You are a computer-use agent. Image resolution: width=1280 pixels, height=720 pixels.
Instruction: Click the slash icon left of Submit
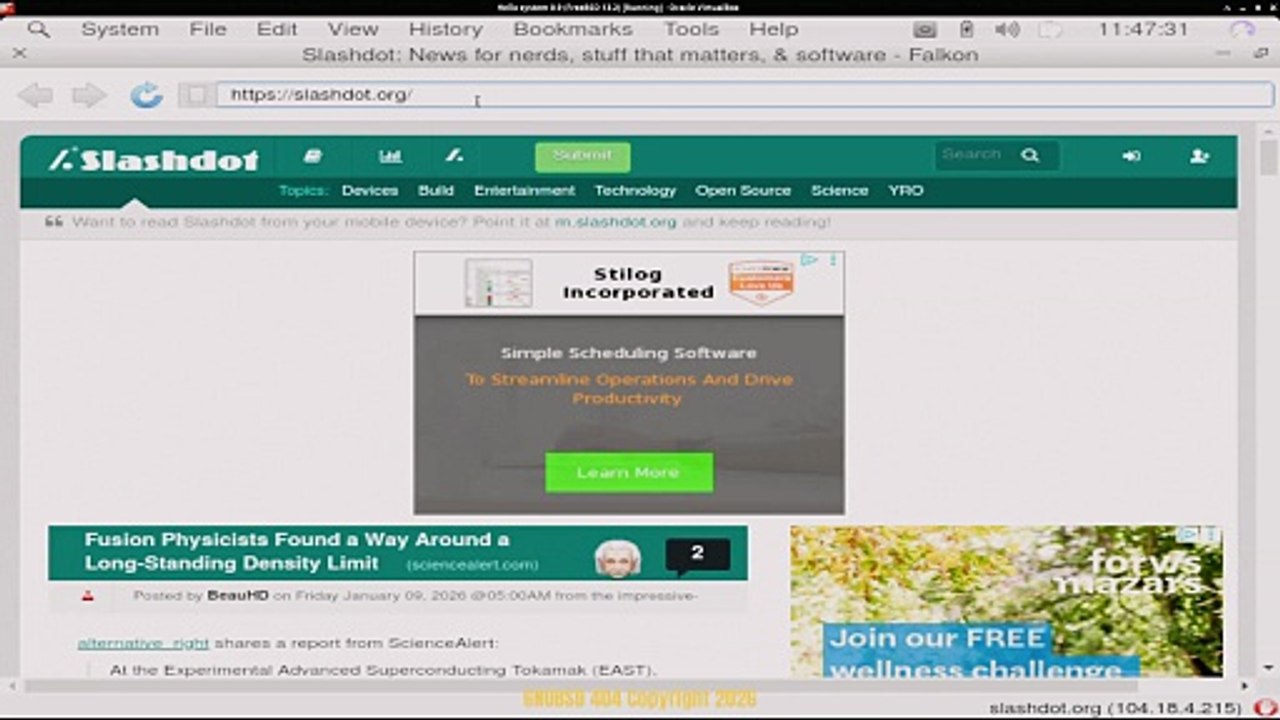coord(454,156)
